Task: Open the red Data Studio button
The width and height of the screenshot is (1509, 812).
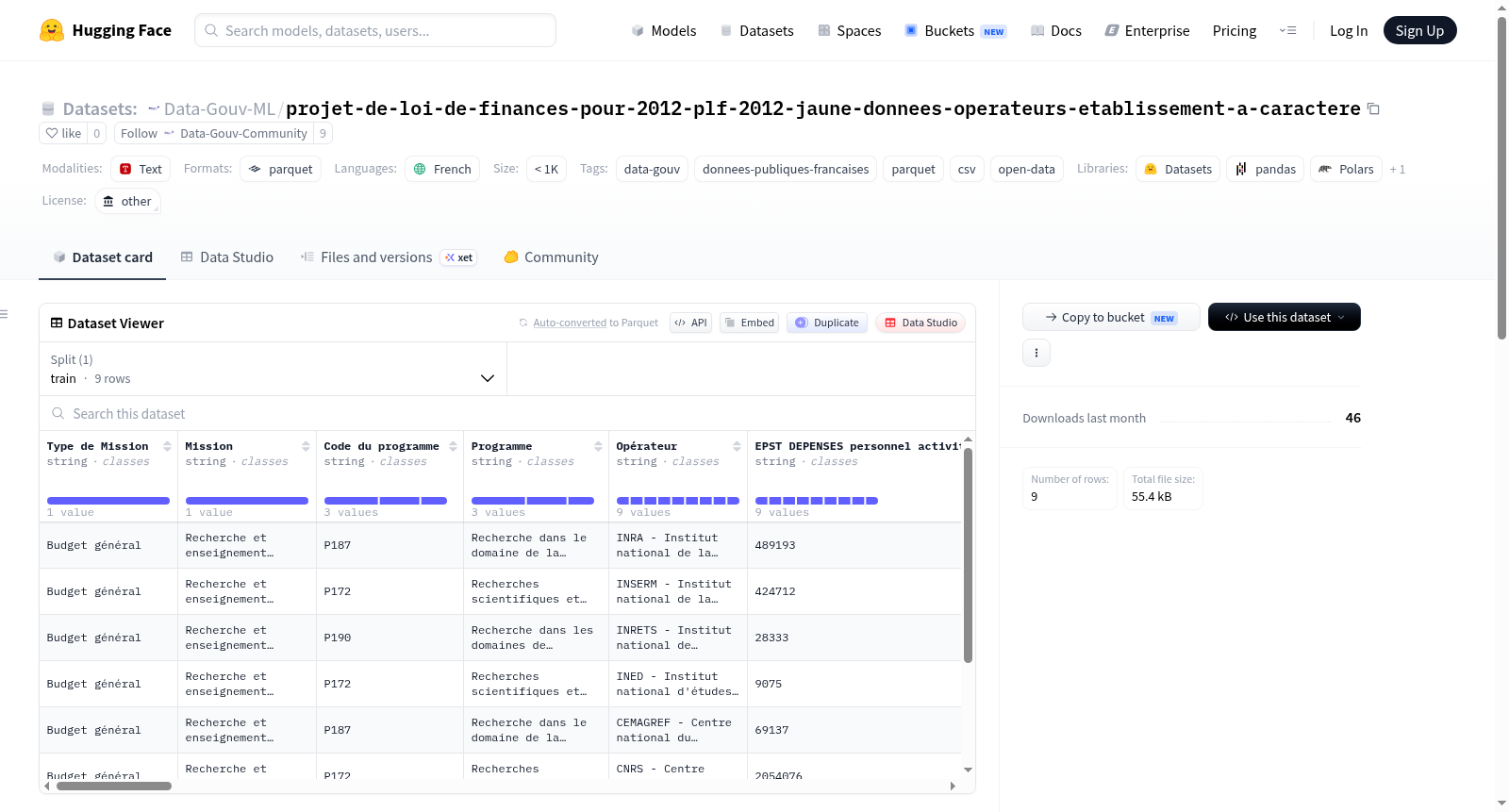Action: pyautogui.click(x=920, y=323)
